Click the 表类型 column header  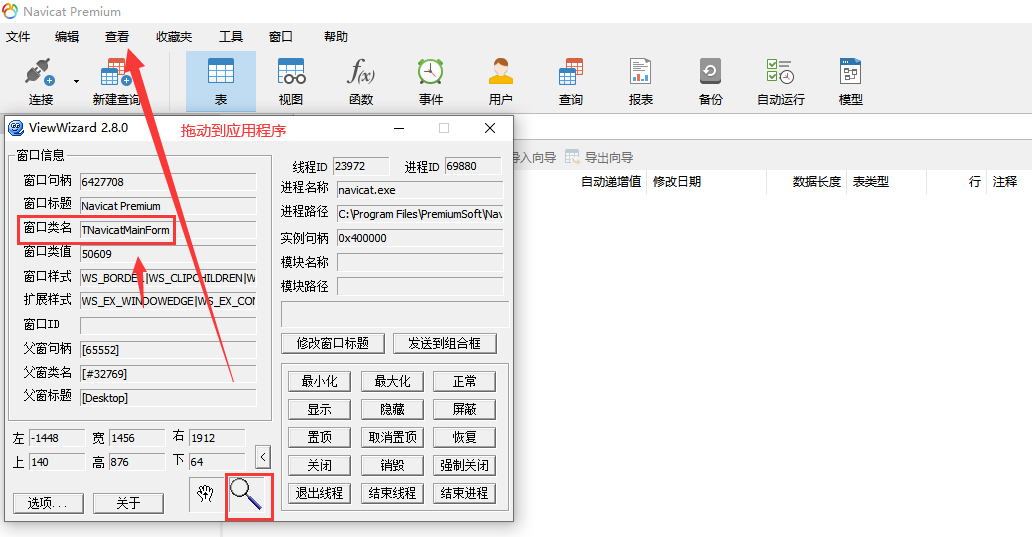871,182
